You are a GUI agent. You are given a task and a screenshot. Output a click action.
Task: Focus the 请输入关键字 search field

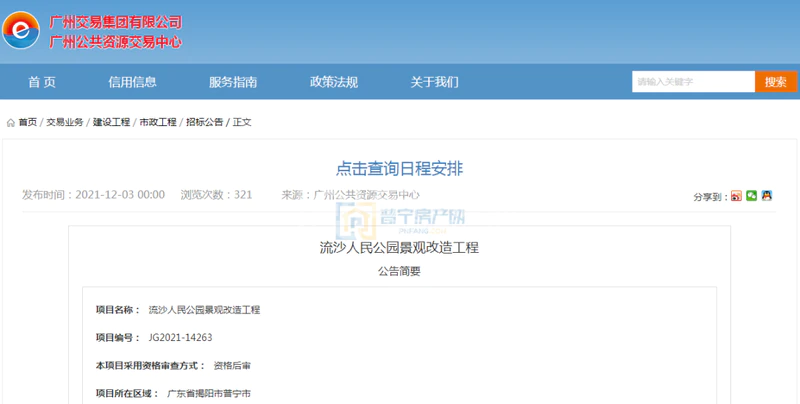693,82
